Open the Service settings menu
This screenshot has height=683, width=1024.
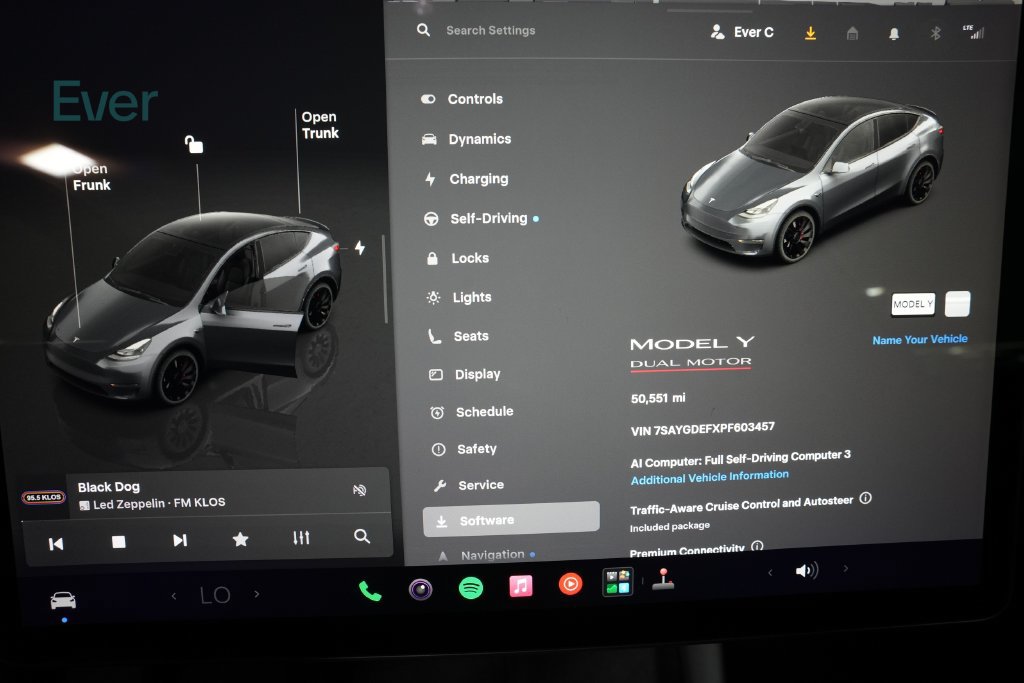click(469, 485)
